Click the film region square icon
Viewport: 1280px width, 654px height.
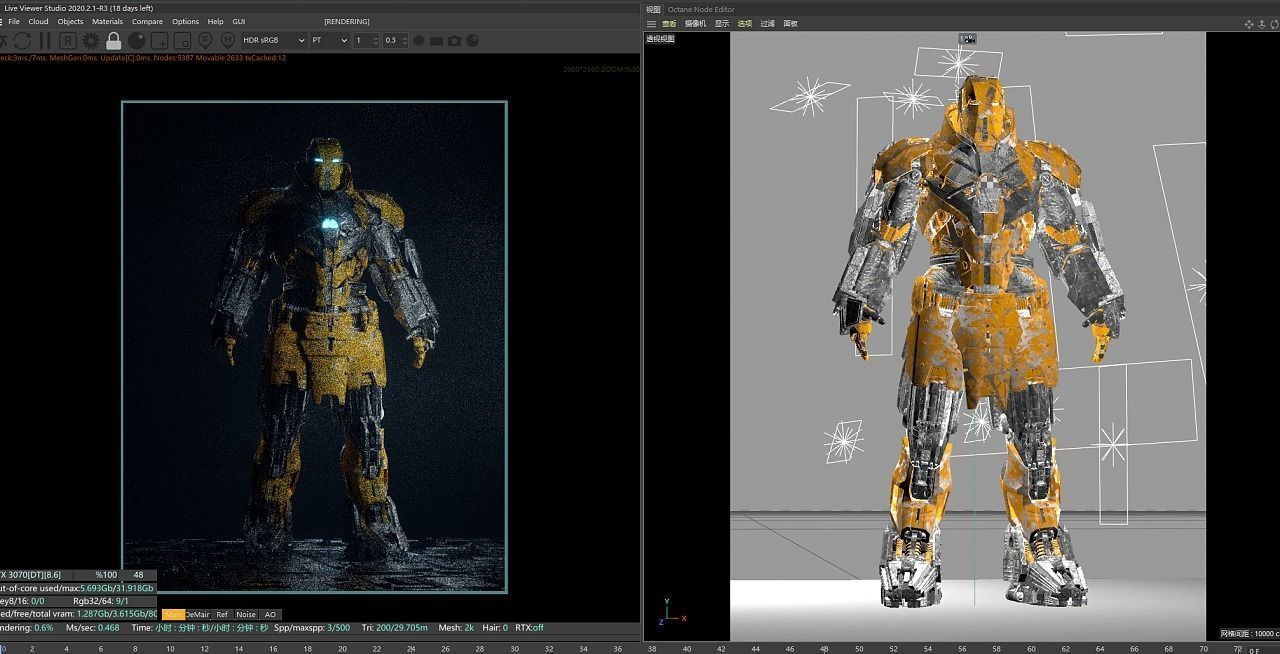click(x=182, y=41)
